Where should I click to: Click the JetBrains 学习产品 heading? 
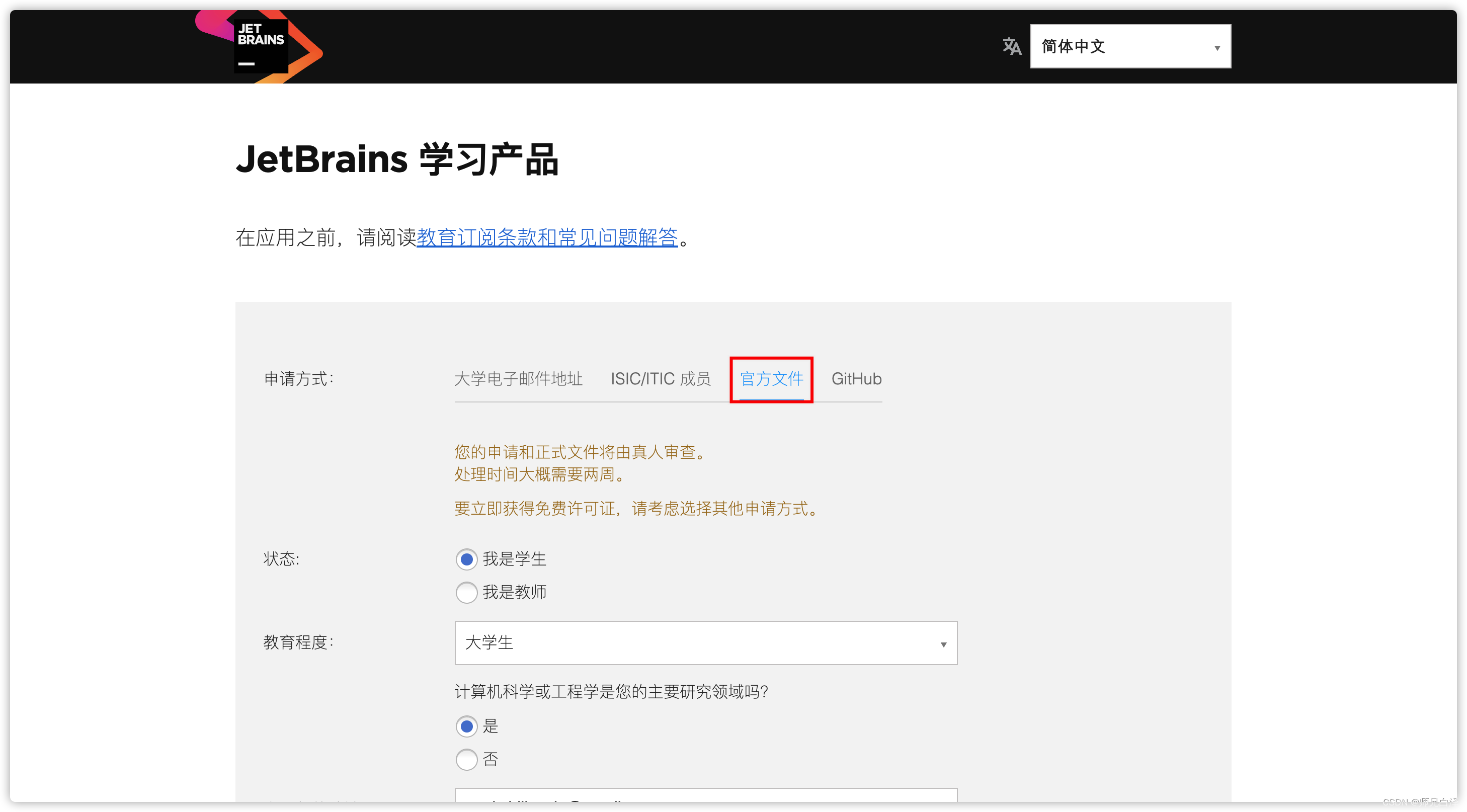click(x=397, y=159)
